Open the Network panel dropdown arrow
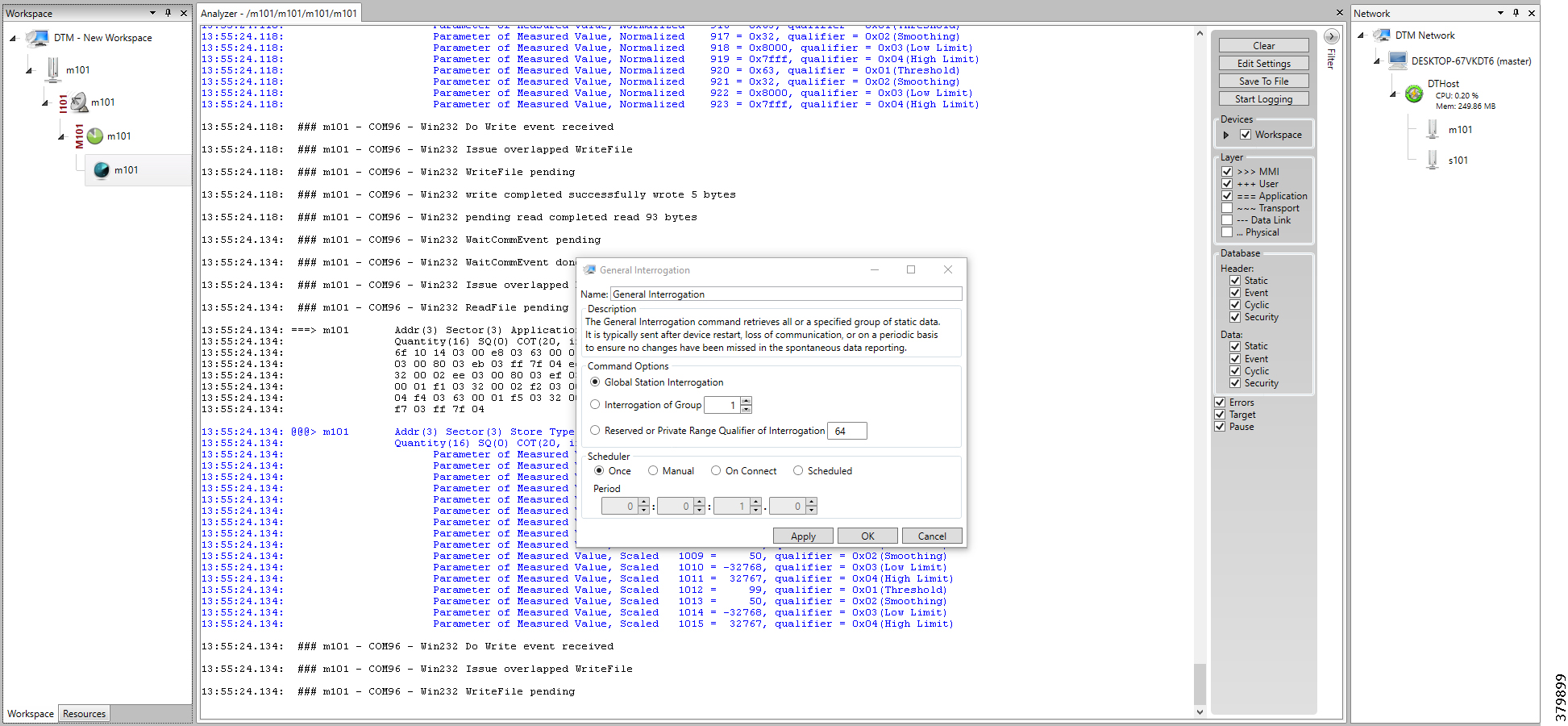This screenshot has width=1568, height=726. pyautogui.click(x=1500, y=13)
